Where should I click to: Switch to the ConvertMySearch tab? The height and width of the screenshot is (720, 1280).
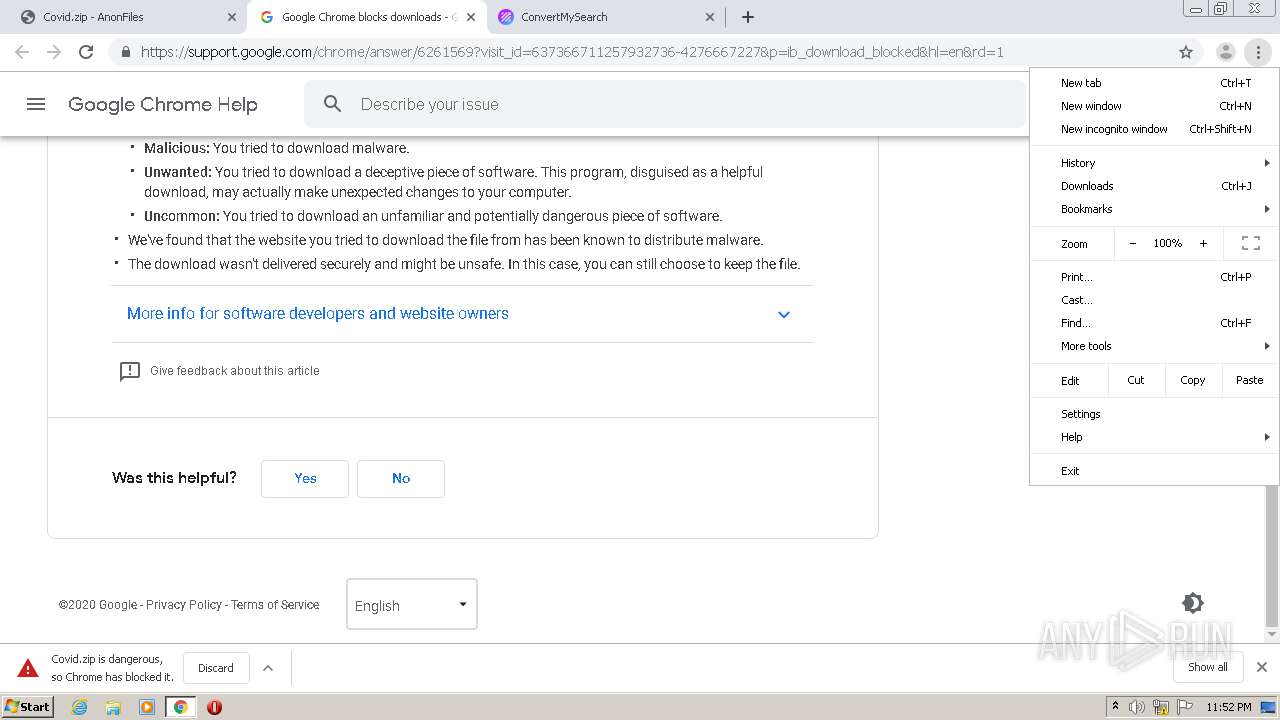(x=606, y=17)
